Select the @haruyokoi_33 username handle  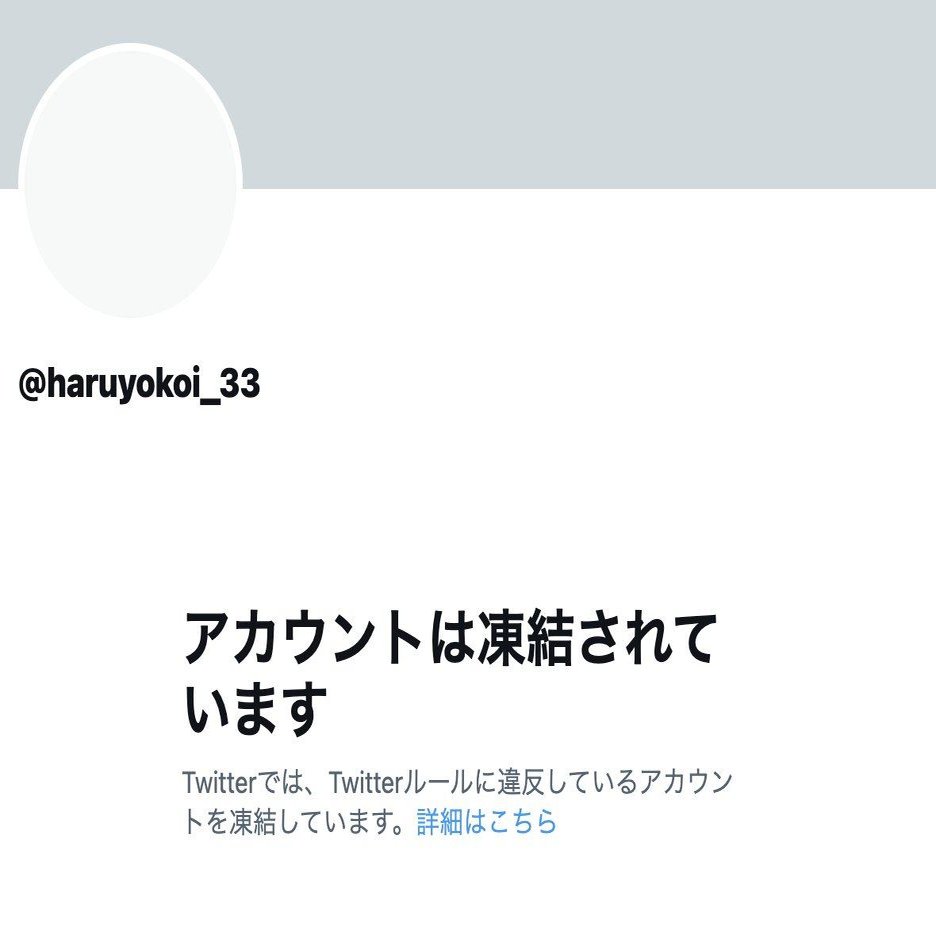(139, 384)
